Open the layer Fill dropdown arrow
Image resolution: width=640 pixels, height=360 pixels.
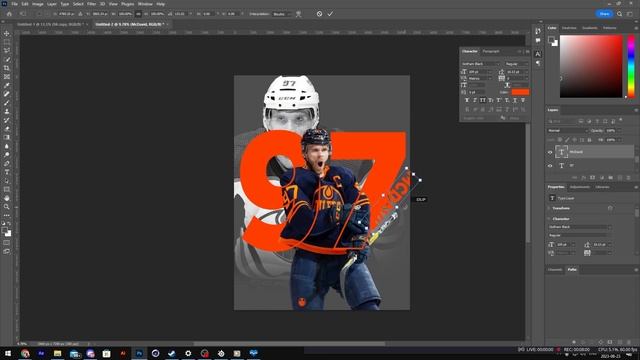(619, 140)
